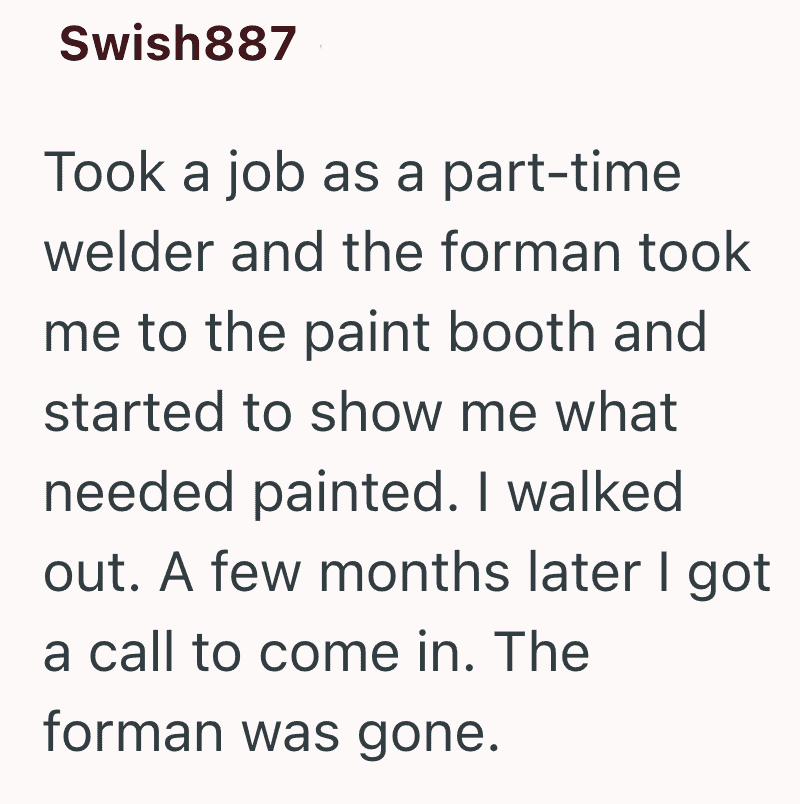Click the "forman" in the last line
800x804 pixels.
134,732
